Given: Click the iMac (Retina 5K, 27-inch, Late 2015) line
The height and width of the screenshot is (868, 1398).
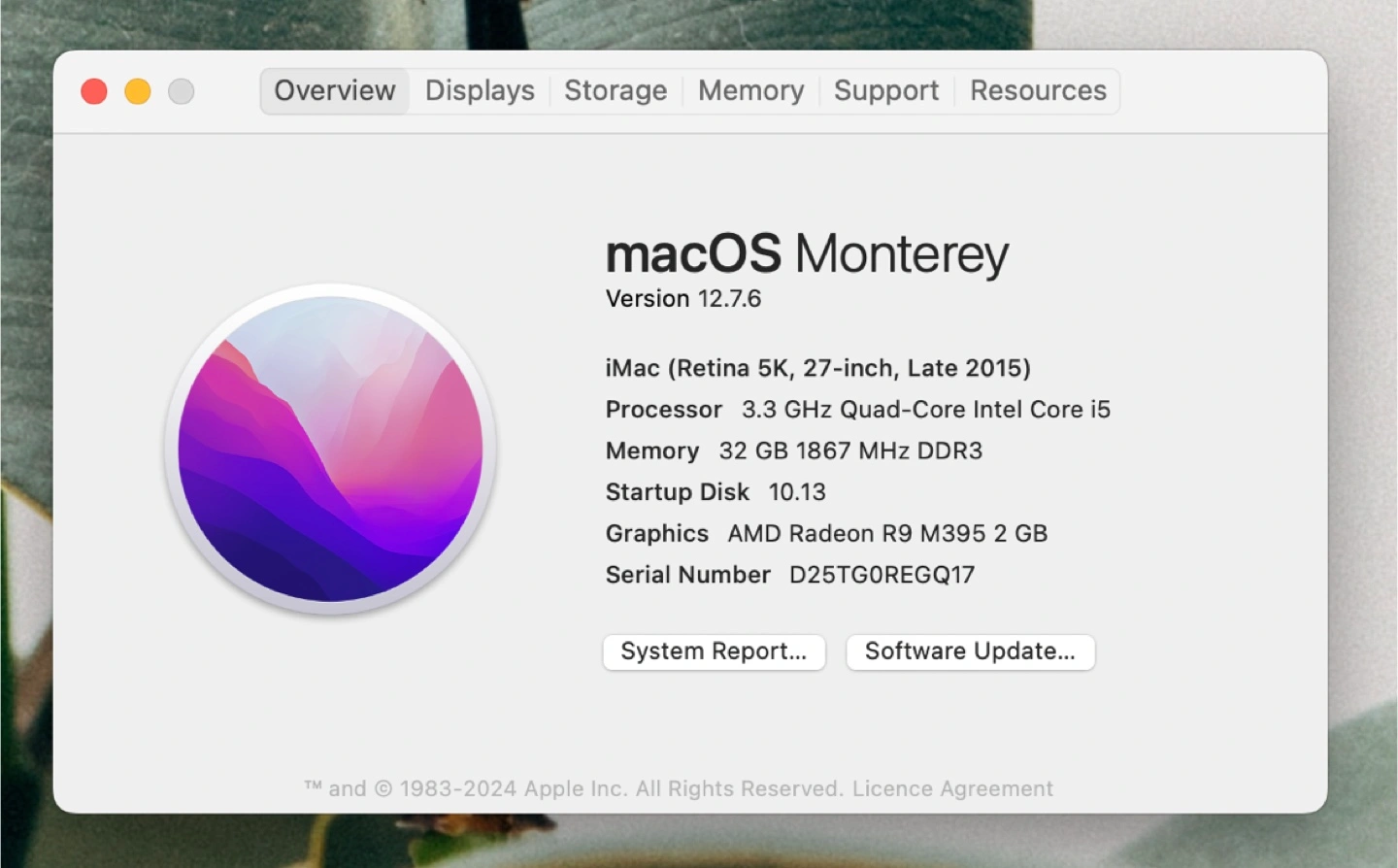Looking at the screenshot, I should point(817,369).
